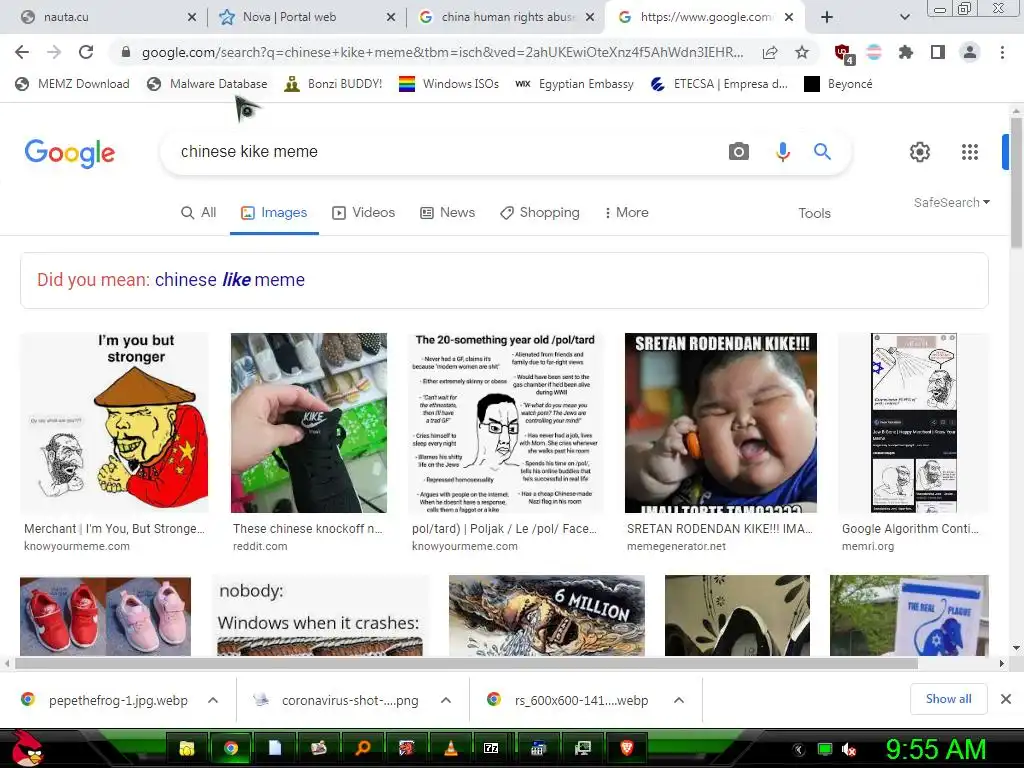Select the News results tab
This screenshot has height=768, width=1024.
447,213
